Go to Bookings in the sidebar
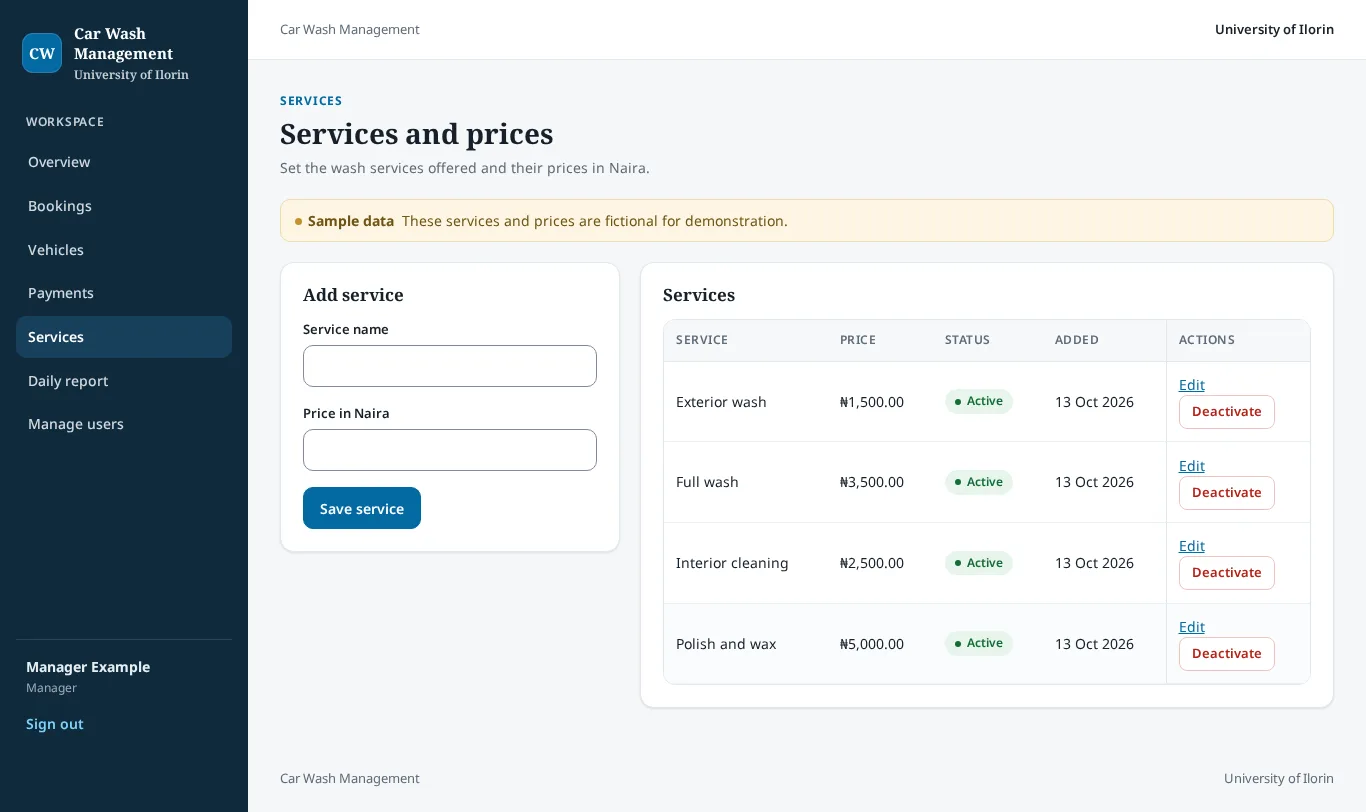1366x812 pixels. tap(124, 206)
